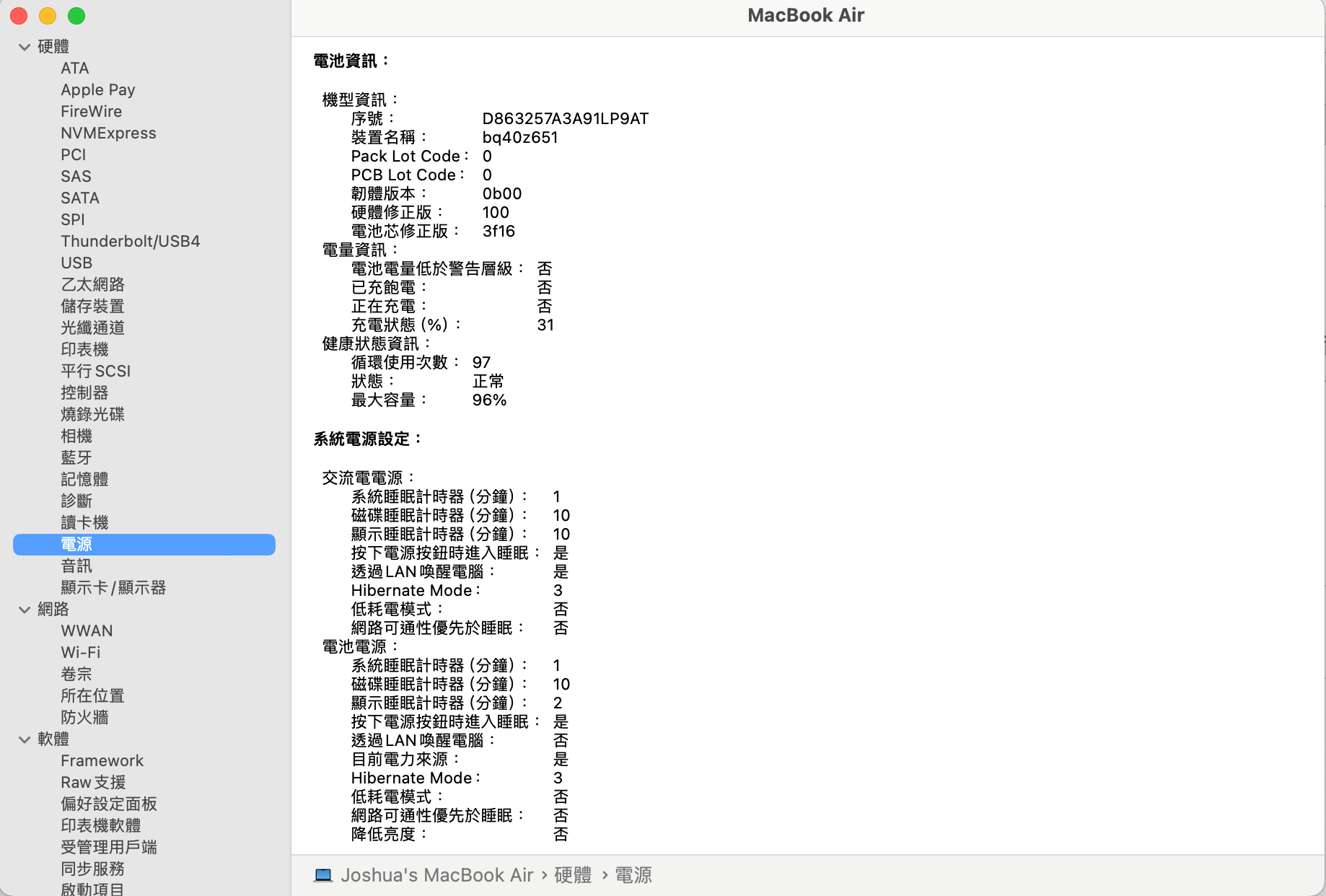1326x896 pixels.
Task: Select 顯示卡/顯示器 entry
Action: coord(113,588)
